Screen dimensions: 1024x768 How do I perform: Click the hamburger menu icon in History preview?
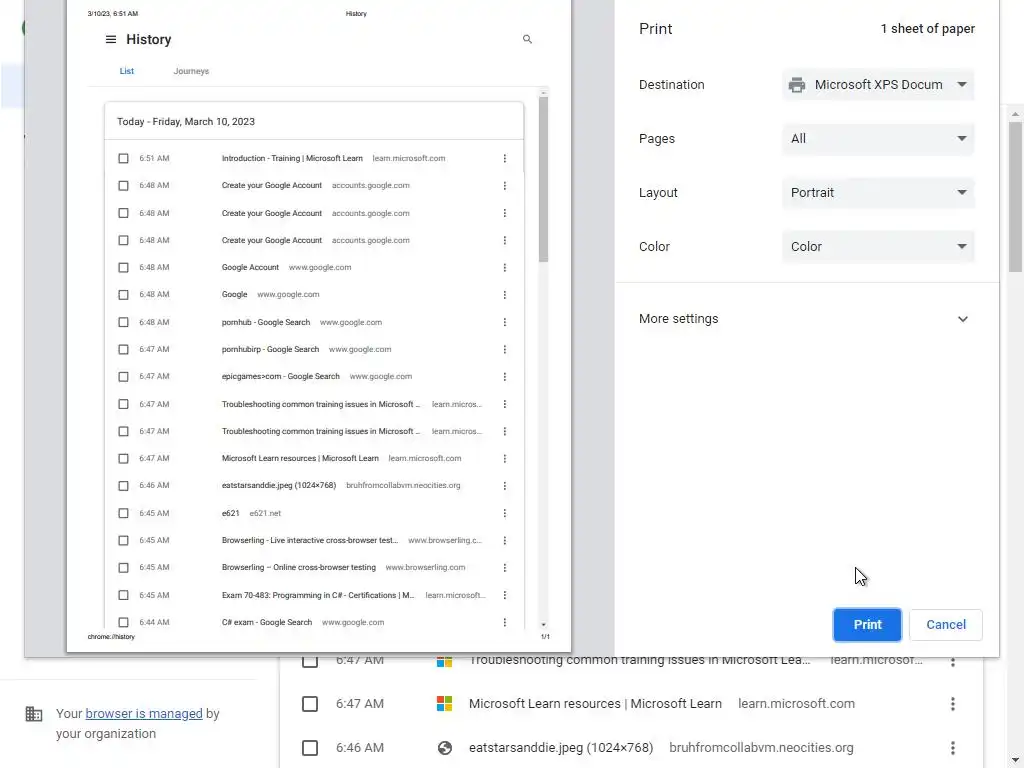click(111, 39)
